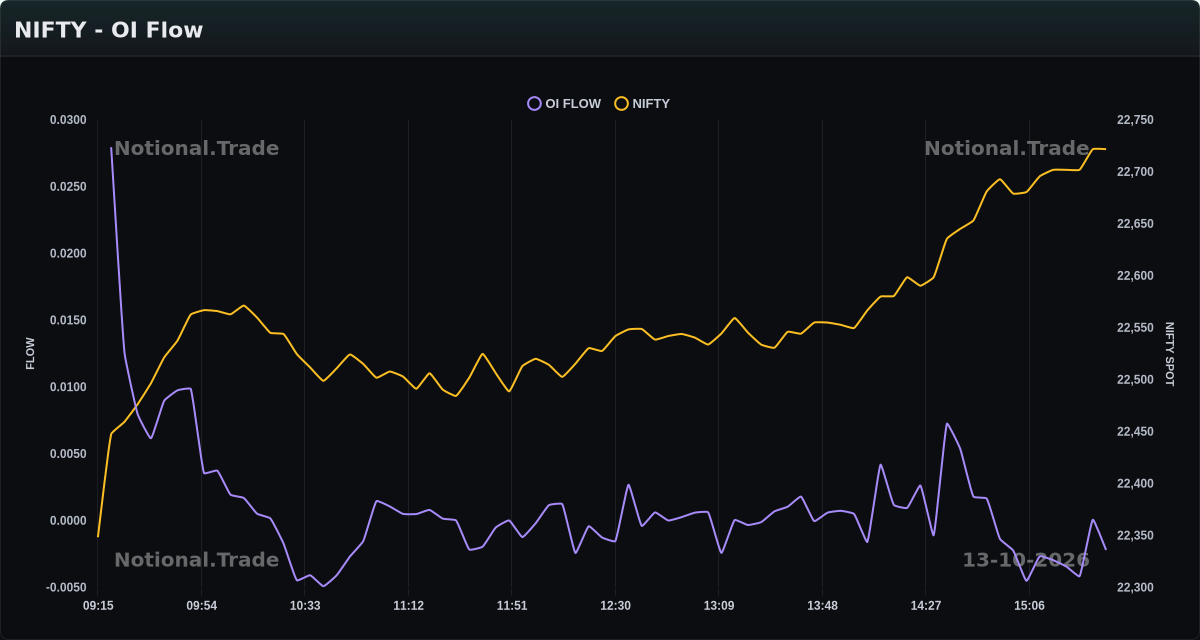The height and width of the screenshot is (640, 1200).
Task: Click the 09:54 time axis label
Action: 201,606
